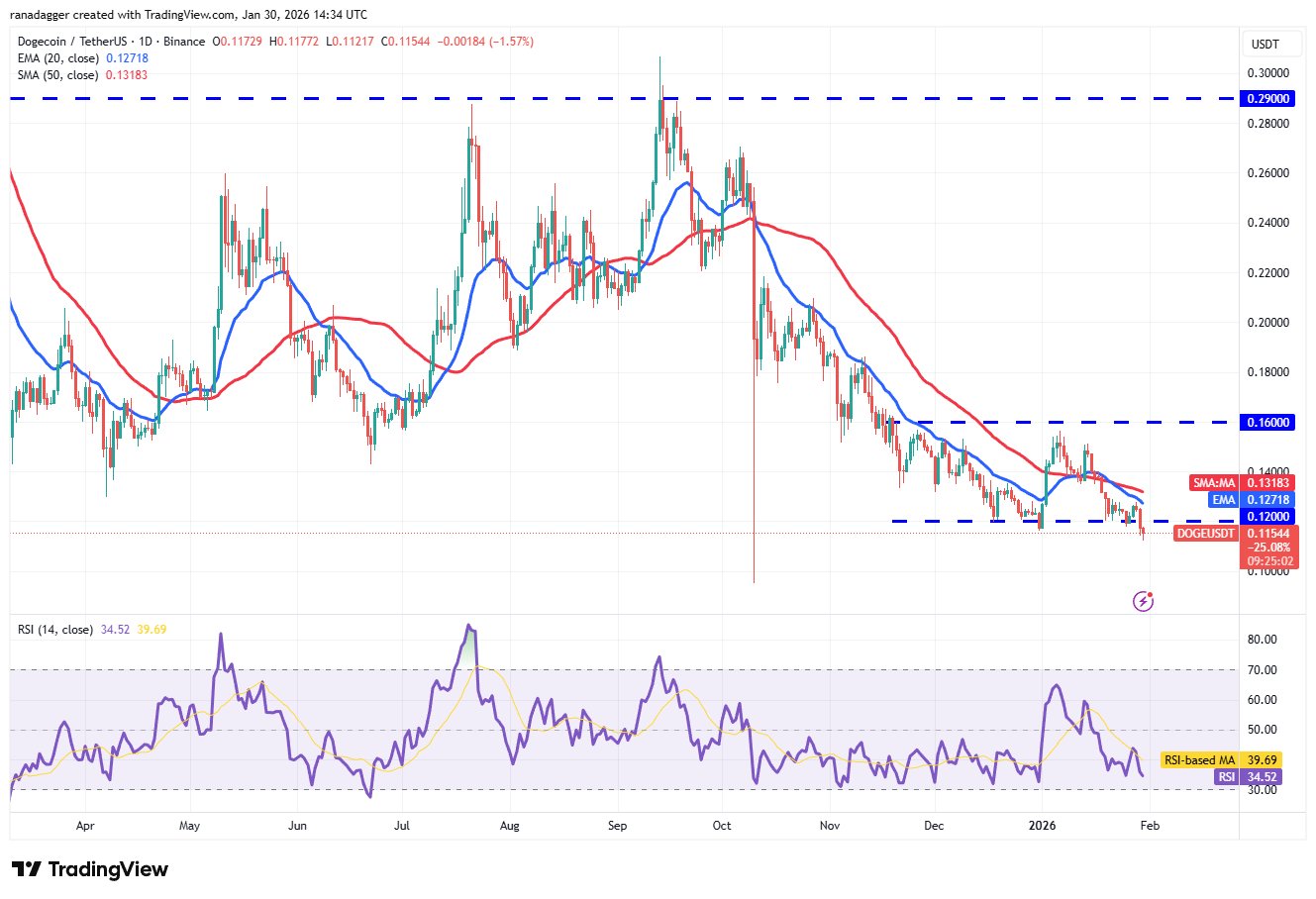Click the Sep label on time axis

click(x=617, y=825)
